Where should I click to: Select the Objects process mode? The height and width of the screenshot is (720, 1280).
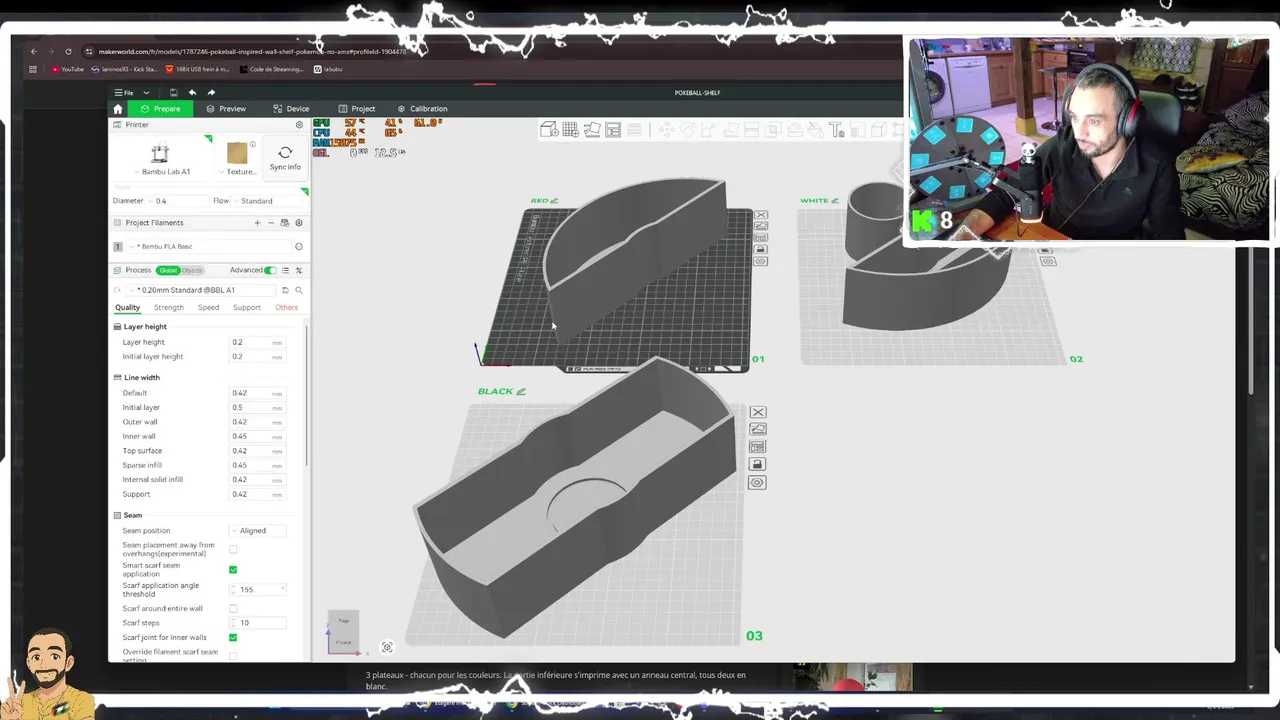pyautogui.click(x=192, y=270)
